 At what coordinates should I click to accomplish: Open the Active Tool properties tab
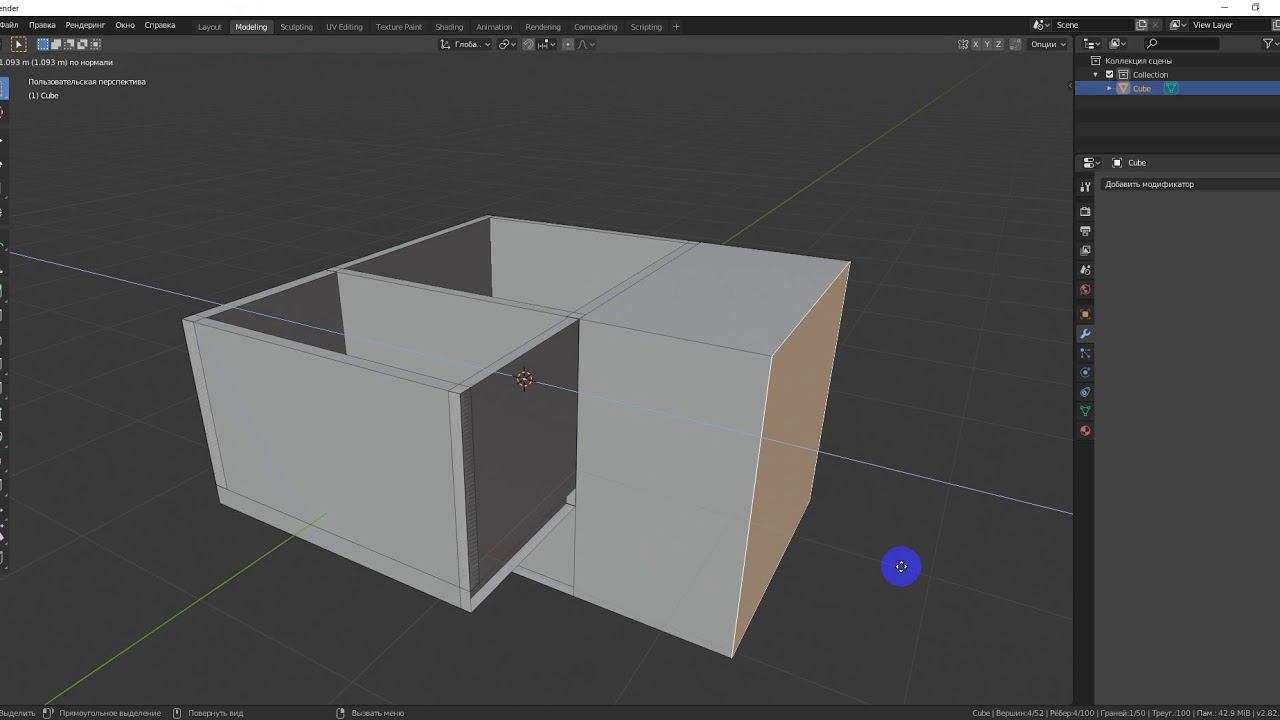[x=1085, y=187]
